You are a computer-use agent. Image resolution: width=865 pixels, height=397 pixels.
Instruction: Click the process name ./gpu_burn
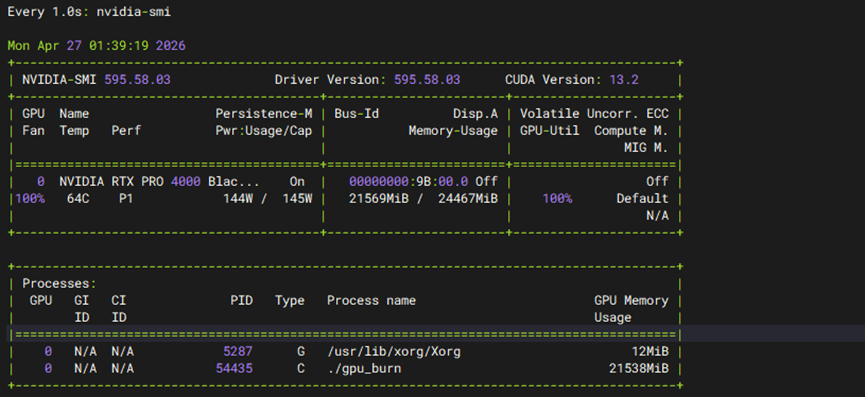[x=364, y=368]
